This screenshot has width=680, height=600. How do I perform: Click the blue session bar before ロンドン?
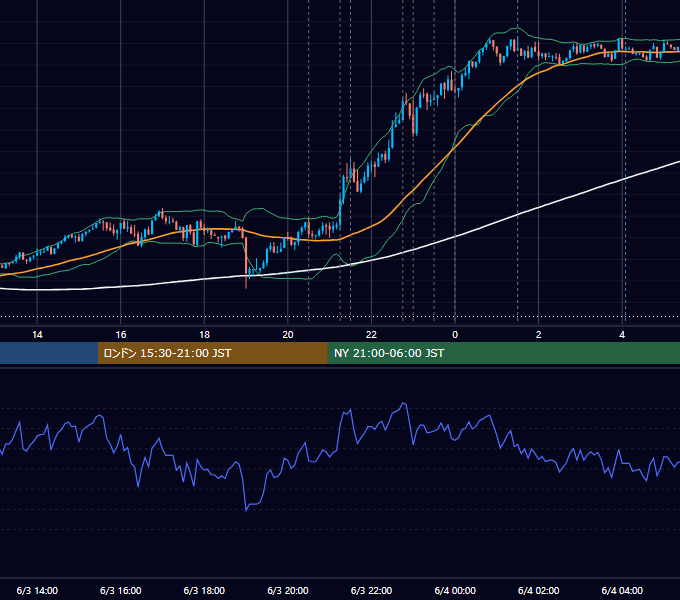pos(49,353)
